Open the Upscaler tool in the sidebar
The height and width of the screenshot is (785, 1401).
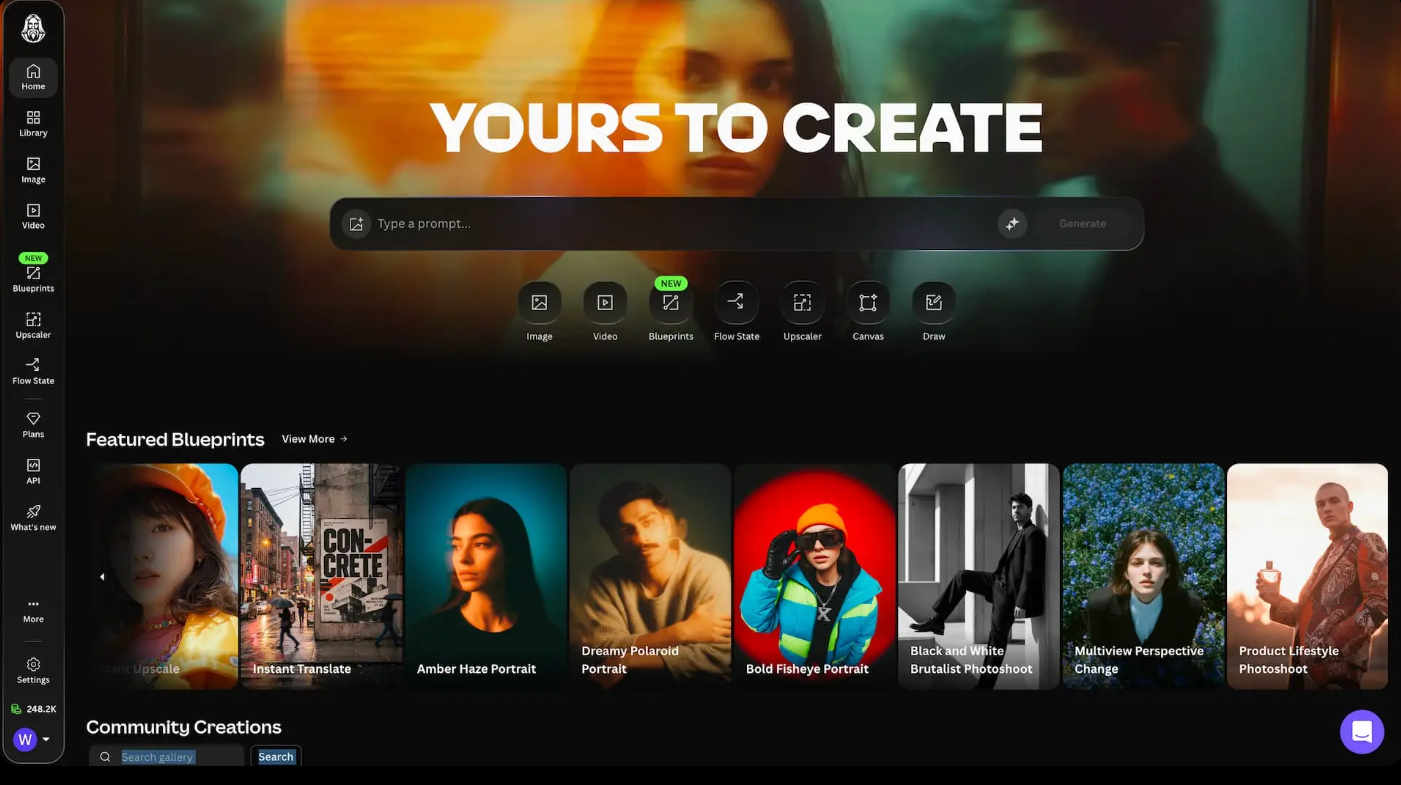click(x=33, y=322)
